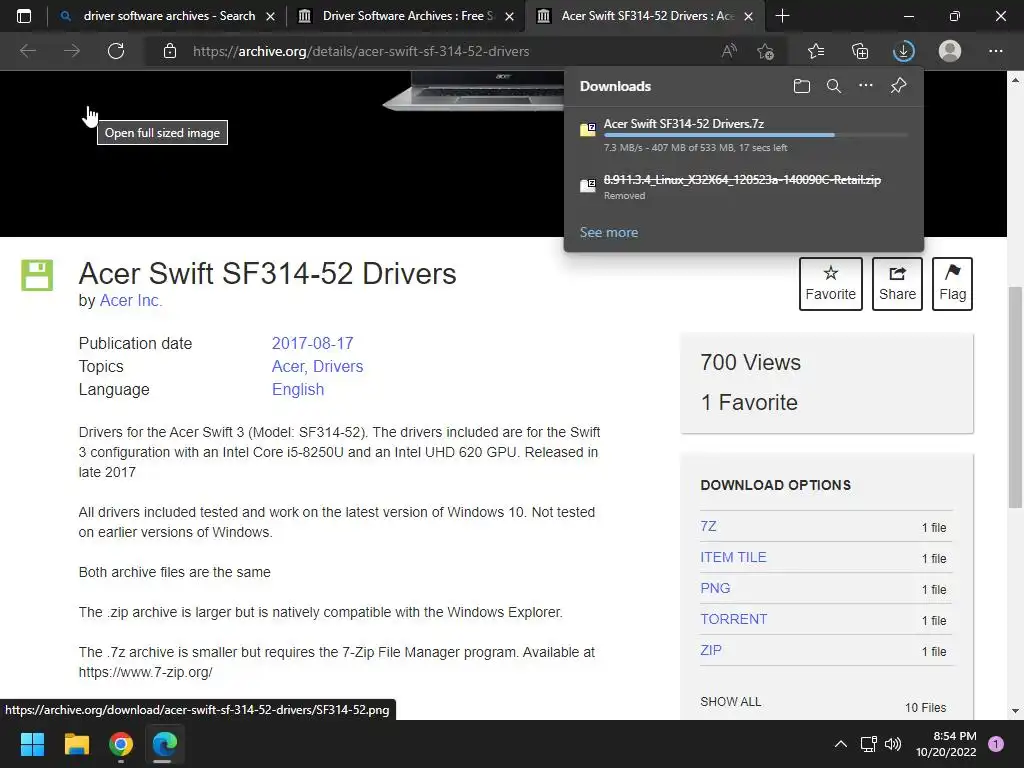
Task: Open the user profile avatar
Action: click(x=950, y=51)
